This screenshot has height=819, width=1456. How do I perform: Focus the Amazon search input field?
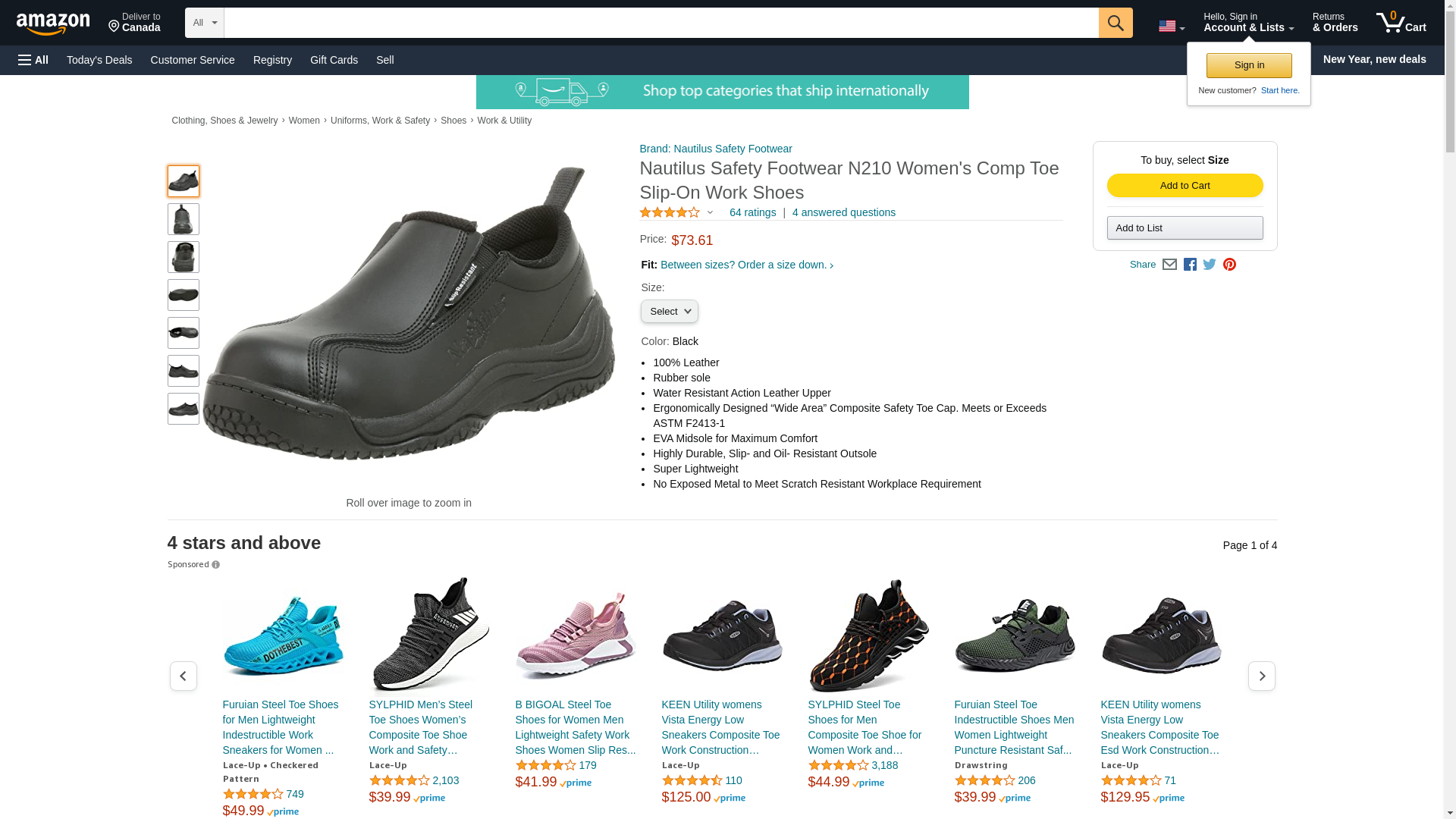point(661,23)
